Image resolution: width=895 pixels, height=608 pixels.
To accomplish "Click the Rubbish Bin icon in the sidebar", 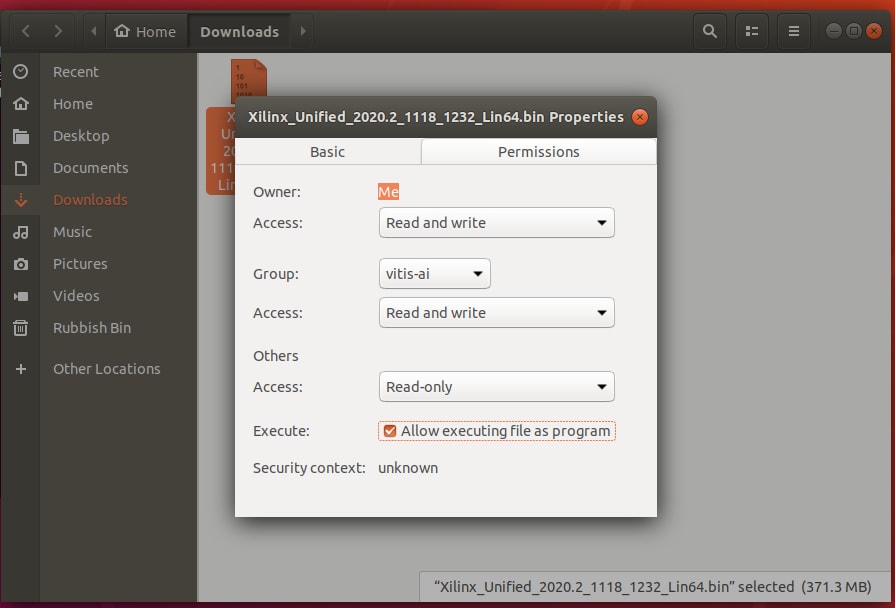I will tap(20, 328).
